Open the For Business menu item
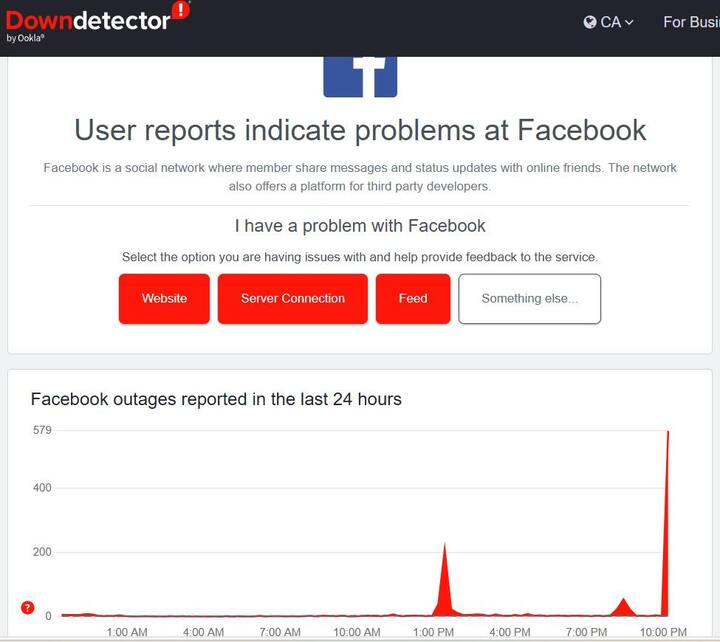Screen dimensions: 720x642 click(x=690, y=22)
